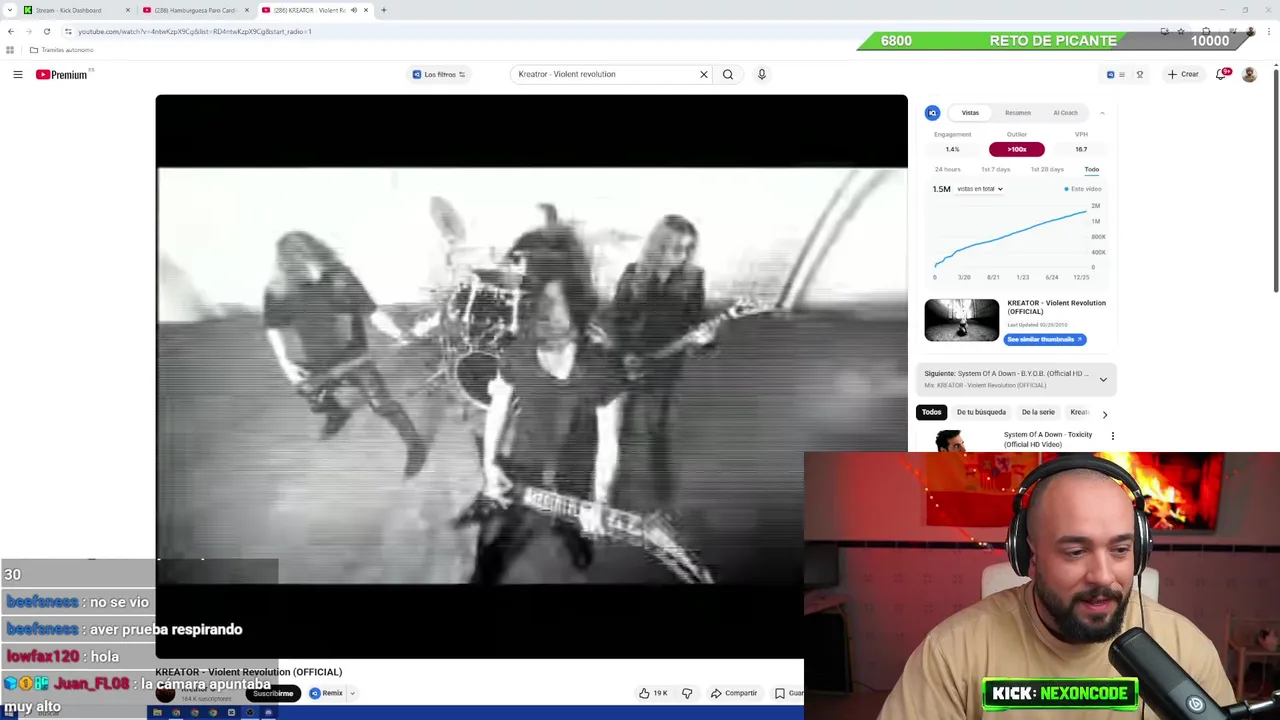This screenshot has height=720, width=1280.
Task: Reload the page with the refresh icon
Action: 46,31
